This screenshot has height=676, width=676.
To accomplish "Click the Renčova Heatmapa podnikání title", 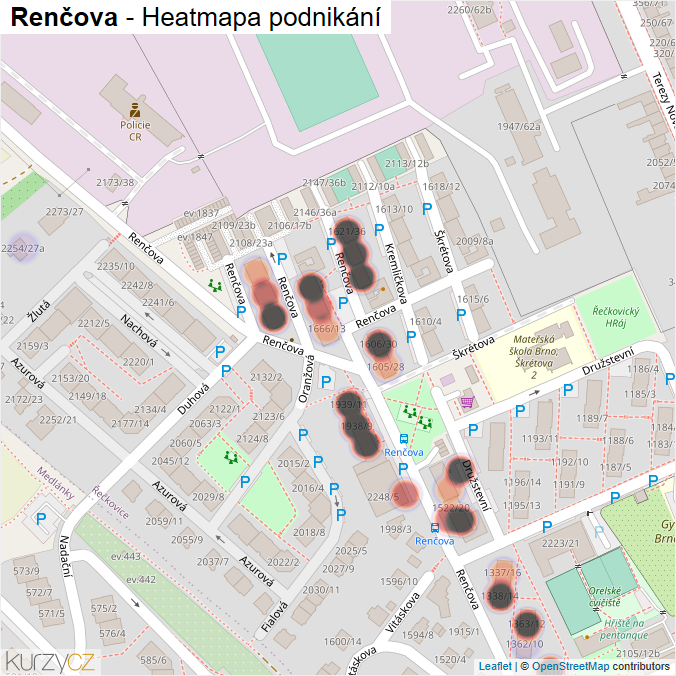I will click(x=196, y=17).
